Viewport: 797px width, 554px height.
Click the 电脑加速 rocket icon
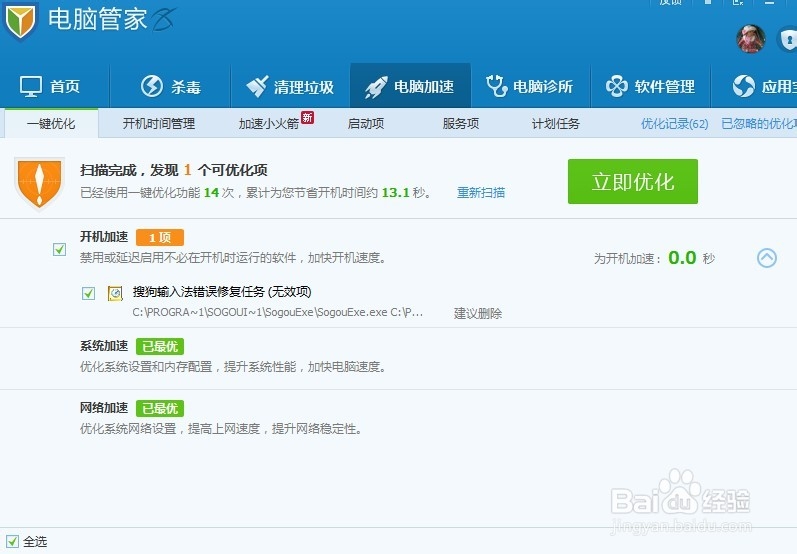(x=376, y=87)
